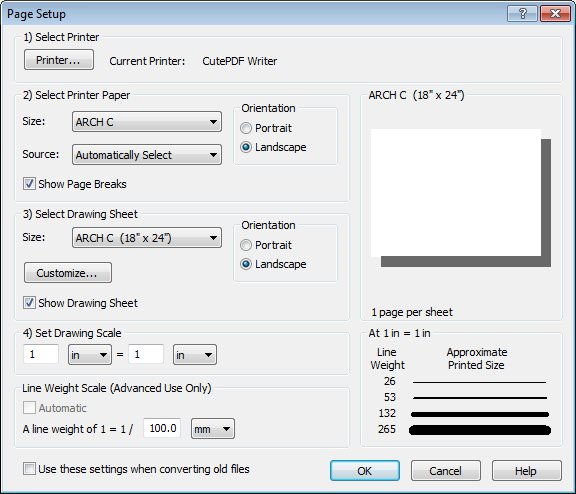Viewport: 576px width, 494px height.
Task: Open the paper Source dropdown
Action: pyautogui.click(x=147, y=155)
